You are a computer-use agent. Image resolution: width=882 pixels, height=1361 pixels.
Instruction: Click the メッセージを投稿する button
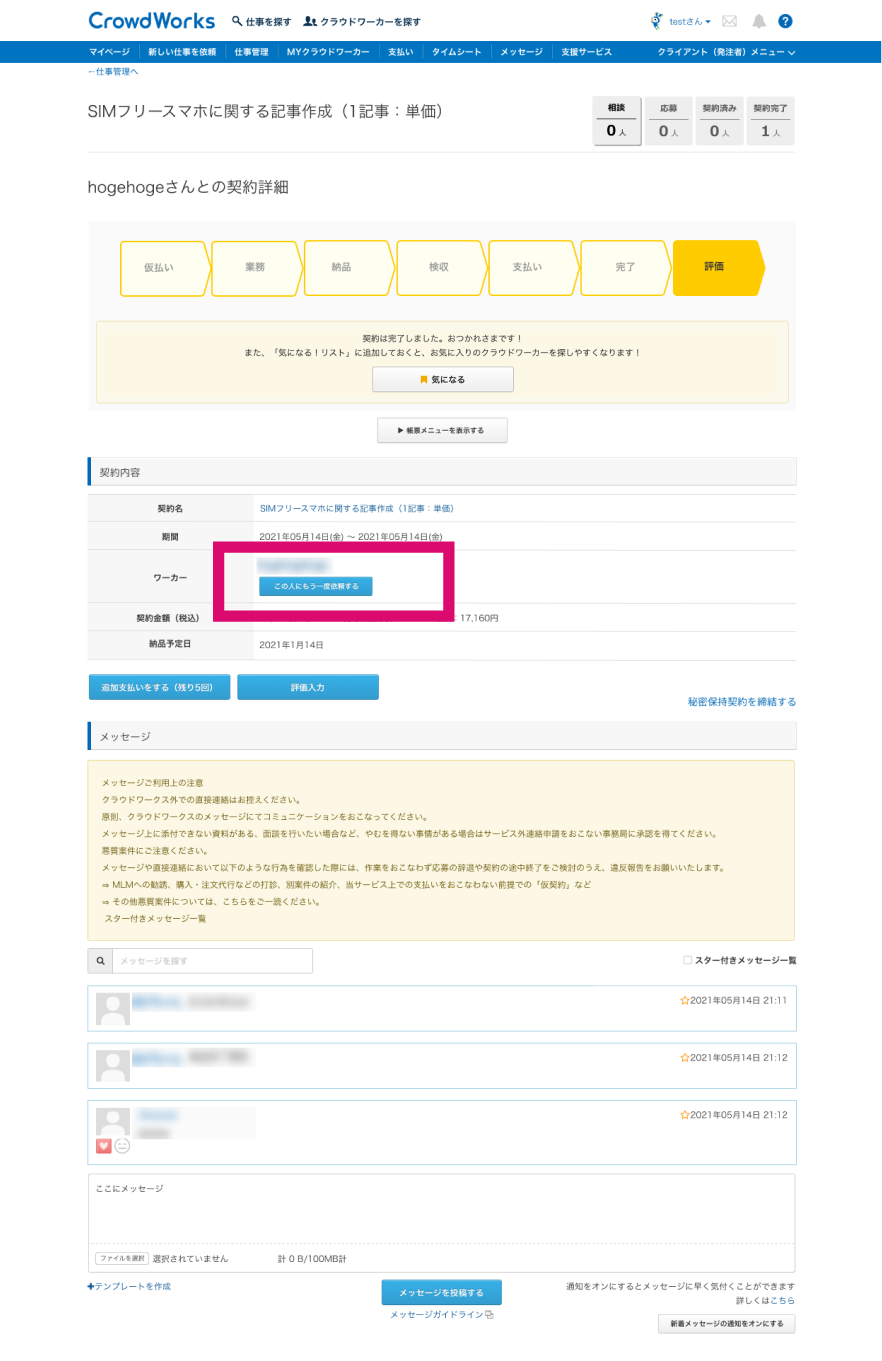point(441,1292)
